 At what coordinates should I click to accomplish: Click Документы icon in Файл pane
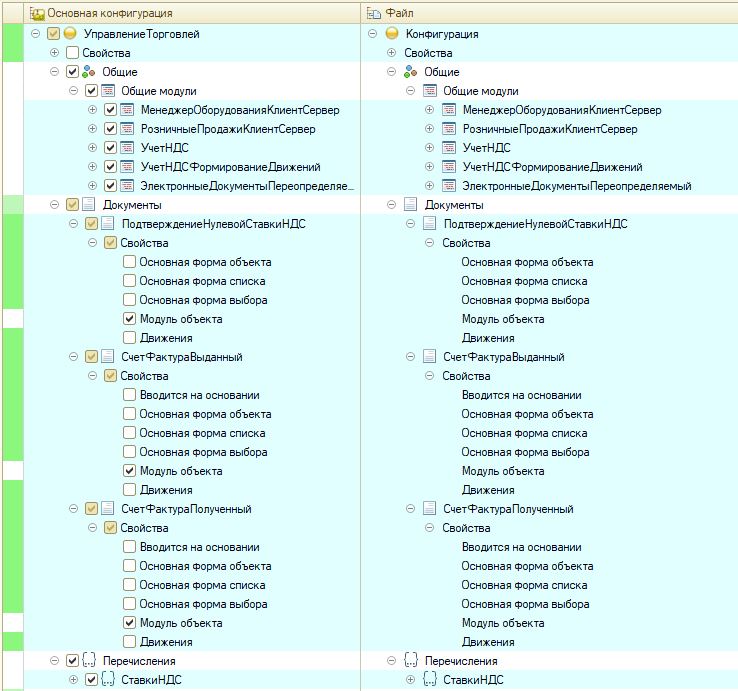(410, 204)
